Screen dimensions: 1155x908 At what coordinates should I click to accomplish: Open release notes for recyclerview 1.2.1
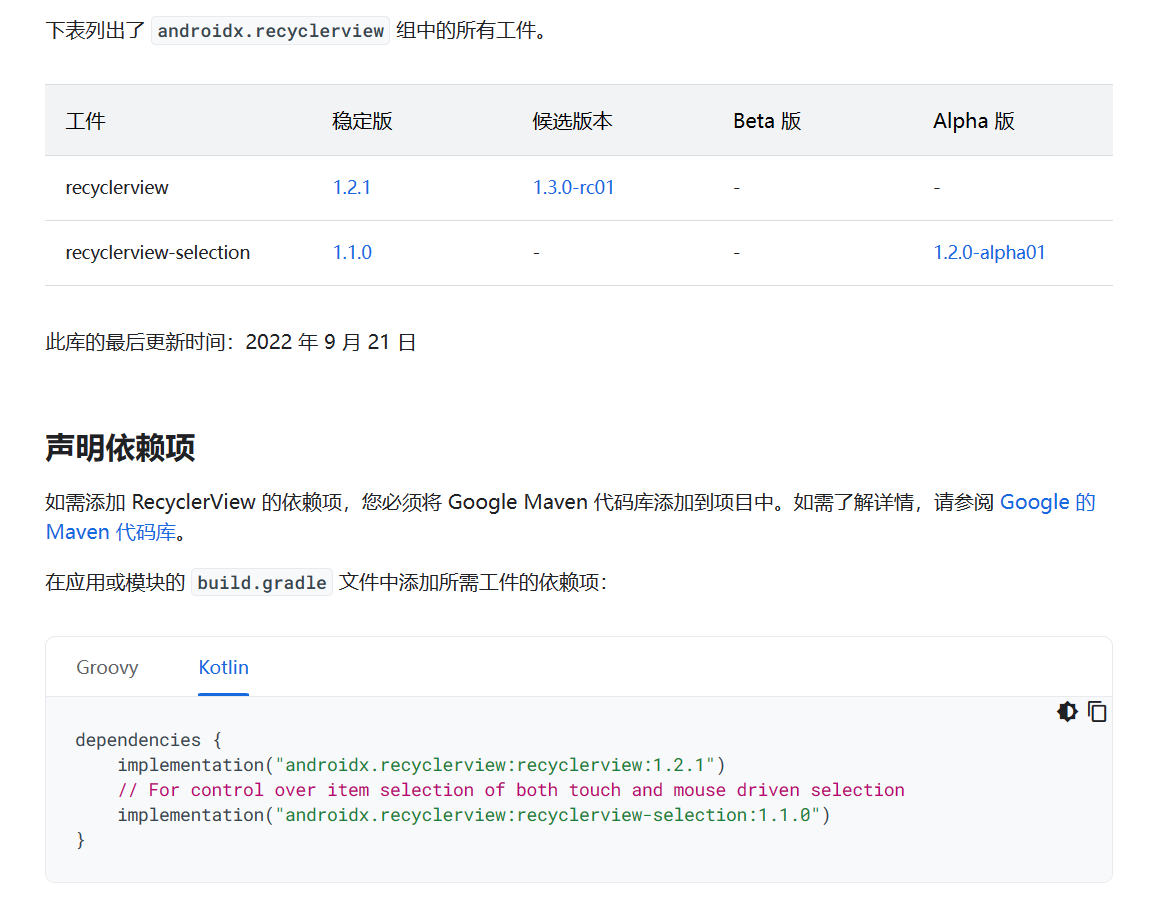pos(352,187)
